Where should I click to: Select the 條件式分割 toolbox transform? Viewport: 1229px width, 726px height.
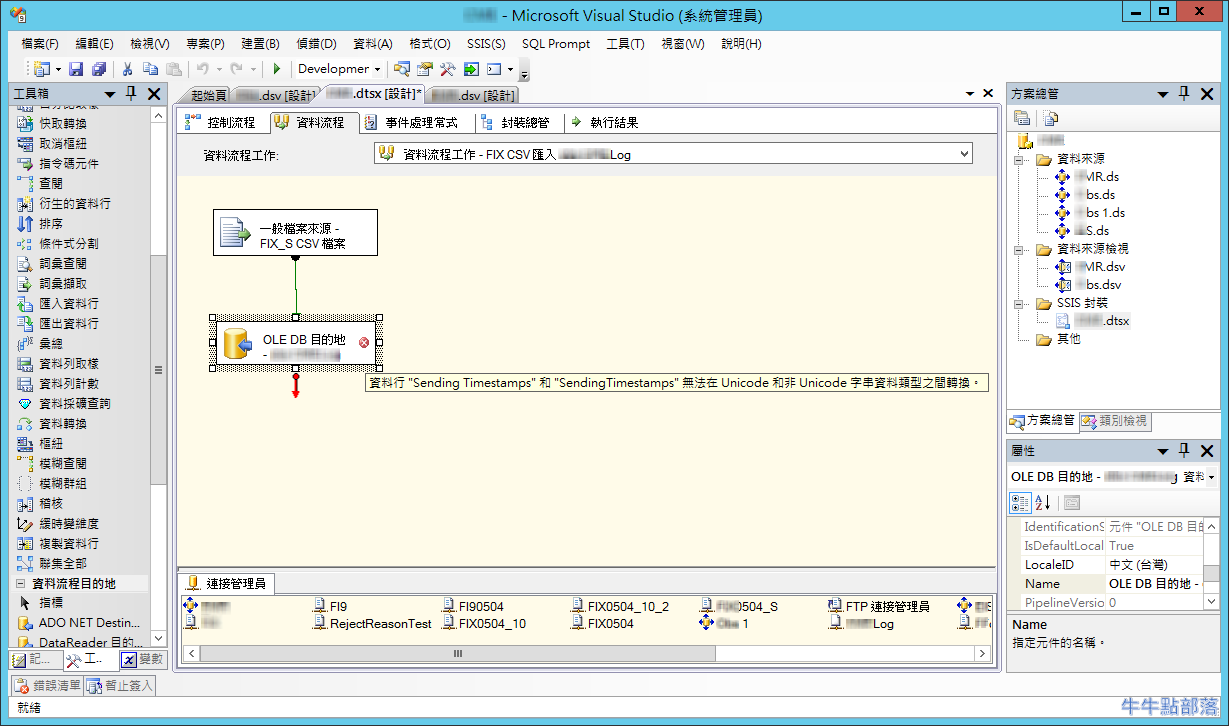[x=68, y=243]
